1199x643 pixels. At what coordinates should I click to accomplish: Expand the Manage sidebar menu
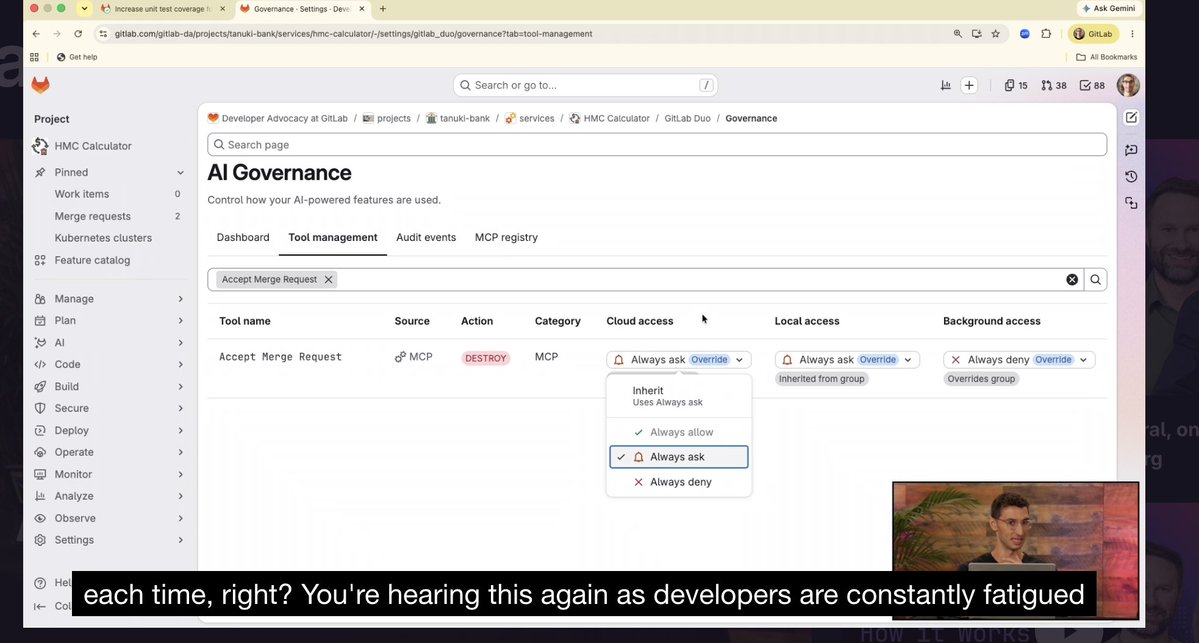coord(109,299)
